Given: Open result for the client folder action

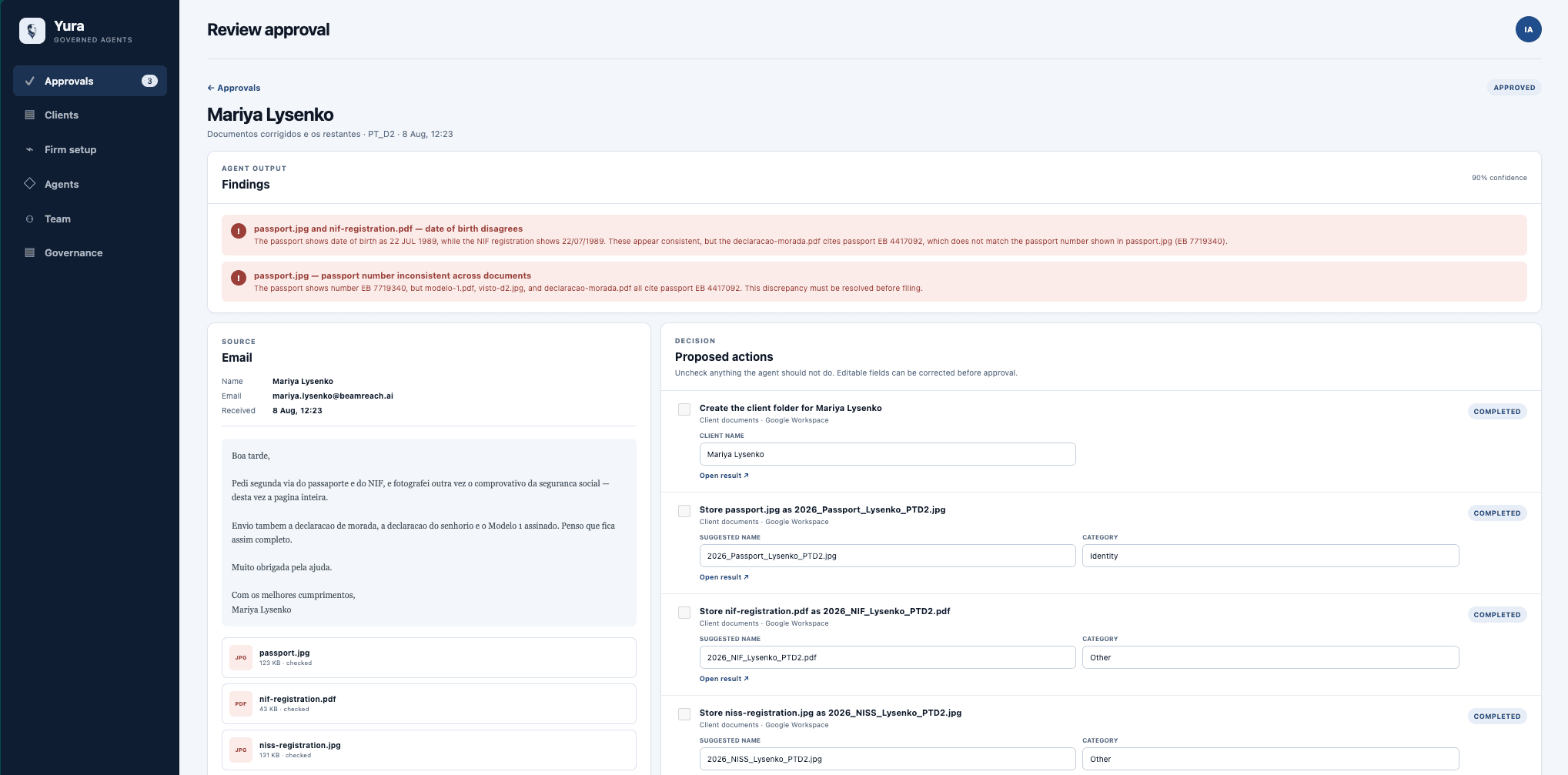Looking at the screenshot, I should coord(724,476).
